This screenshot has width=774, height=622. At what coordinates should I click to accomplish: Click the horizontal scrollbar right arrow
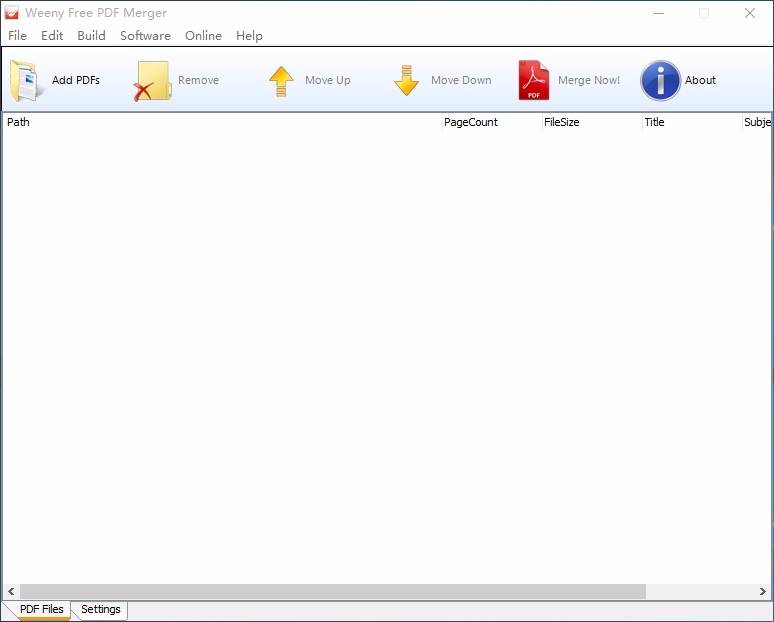[763, 591]
